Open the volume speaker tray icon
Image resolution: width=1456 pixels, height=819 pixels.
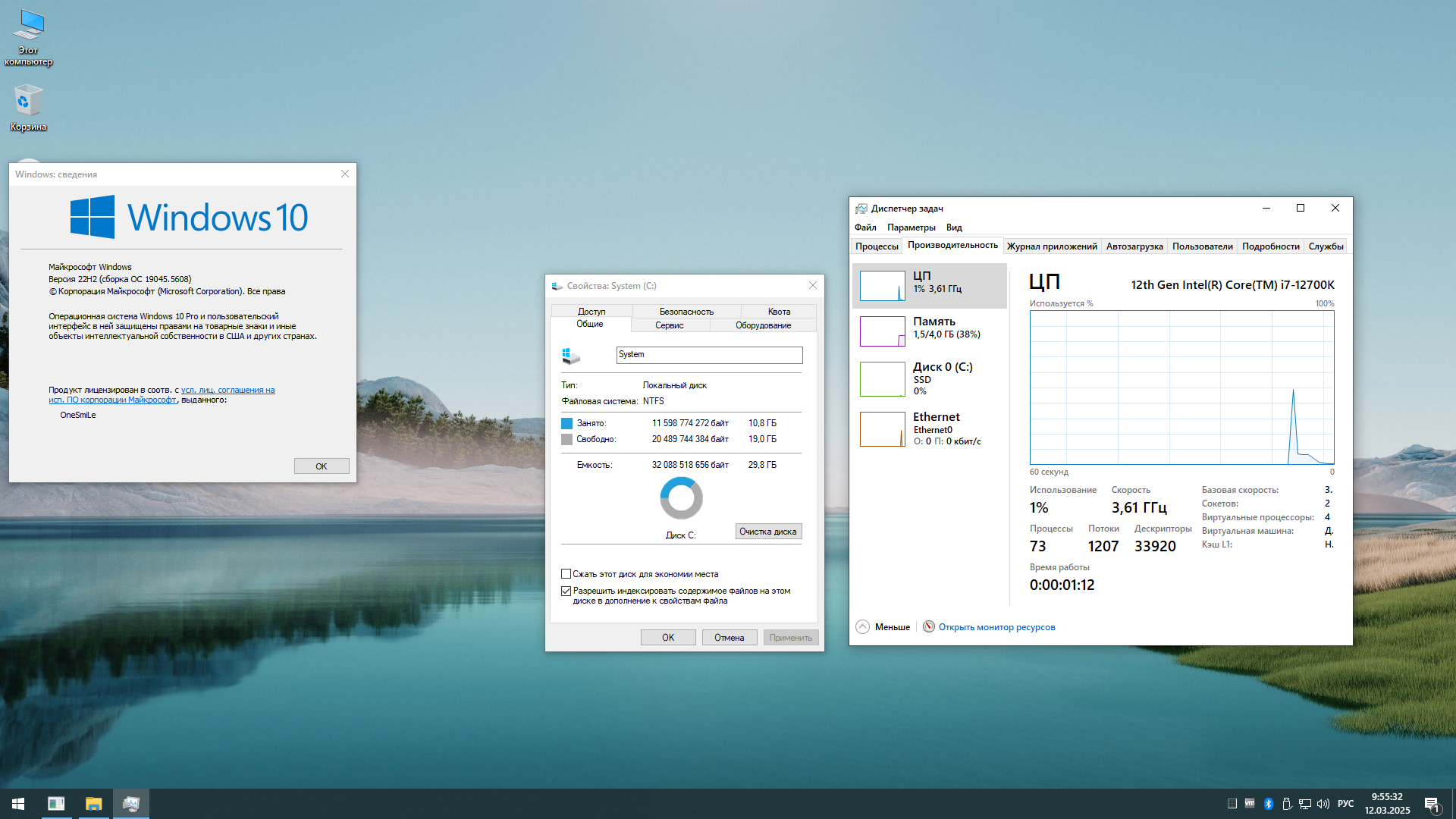(1323, 804)
